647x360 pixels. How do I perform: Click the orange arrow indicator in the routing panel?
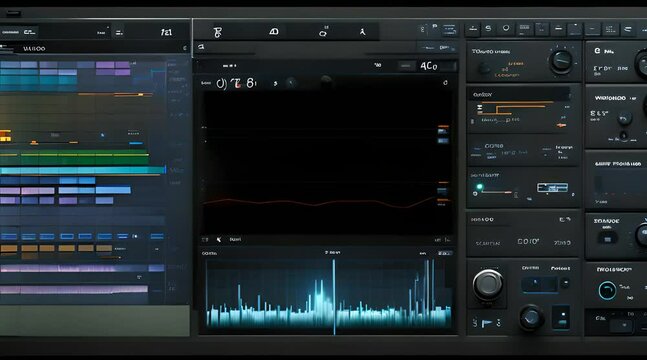click(x=561, y=125)
